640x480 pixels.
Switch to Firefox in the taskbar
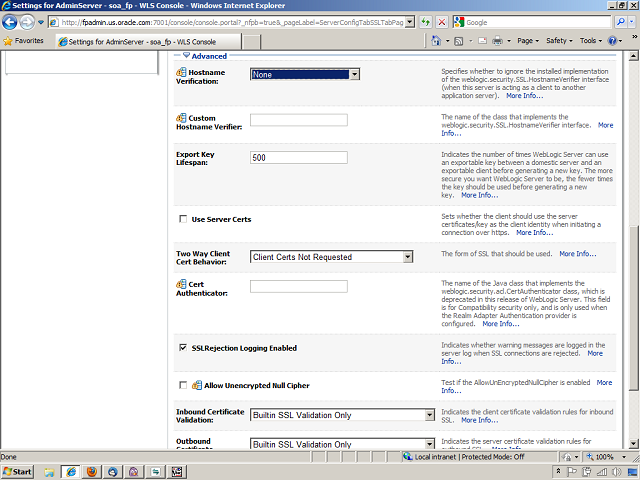coord(91,472)
